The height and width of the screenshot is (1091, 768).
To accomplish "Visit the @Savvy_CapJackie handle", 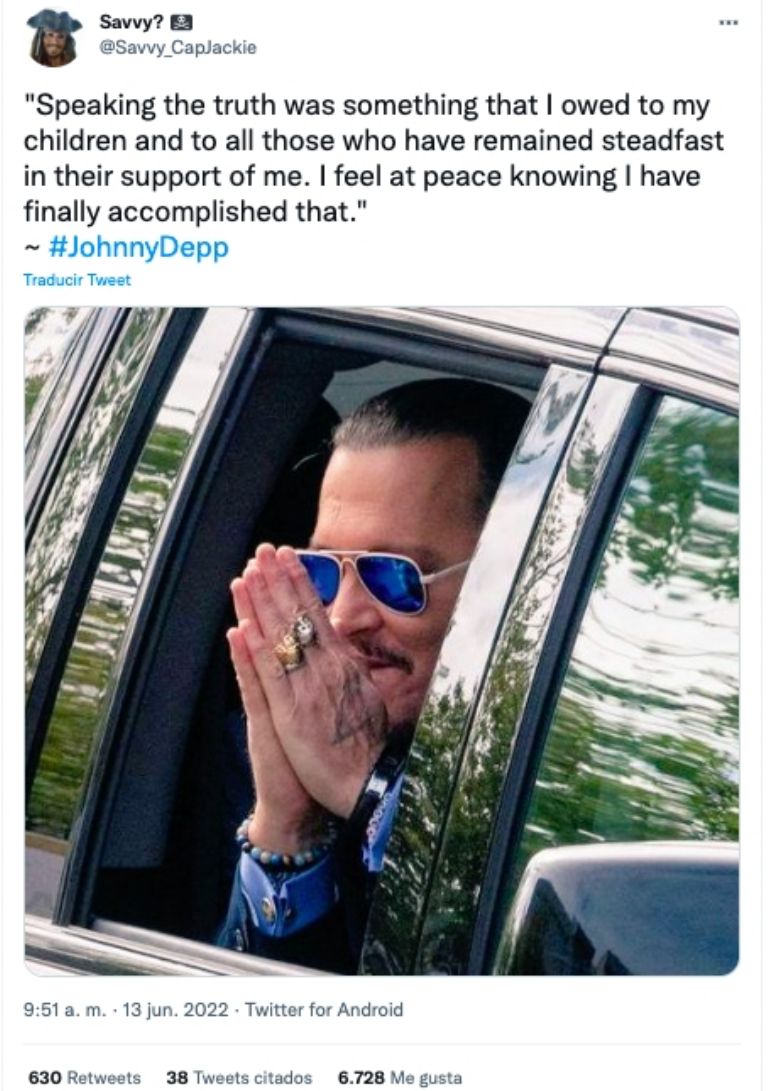I will 179,47.
